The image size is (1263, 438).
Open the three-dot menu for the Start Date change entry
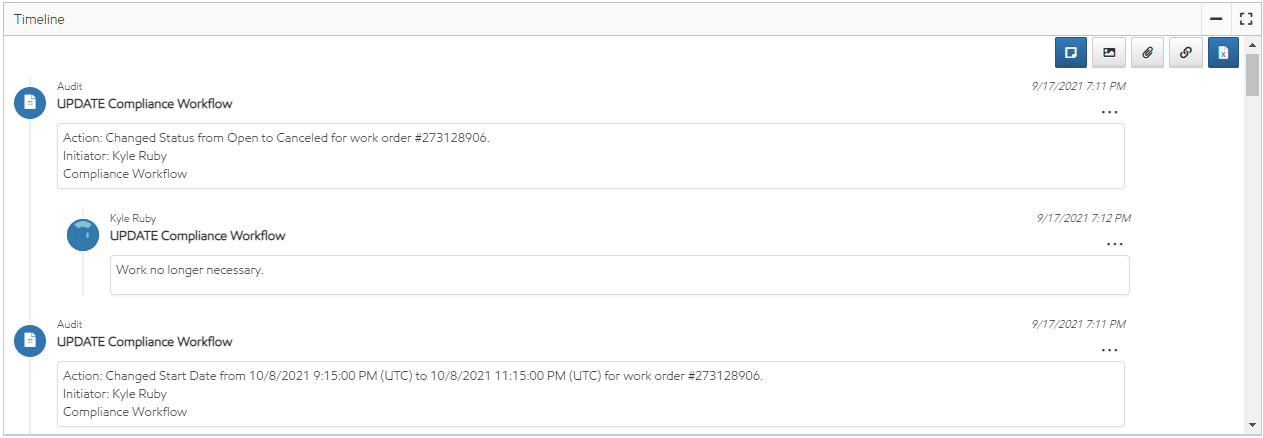tap(1109, 351)
